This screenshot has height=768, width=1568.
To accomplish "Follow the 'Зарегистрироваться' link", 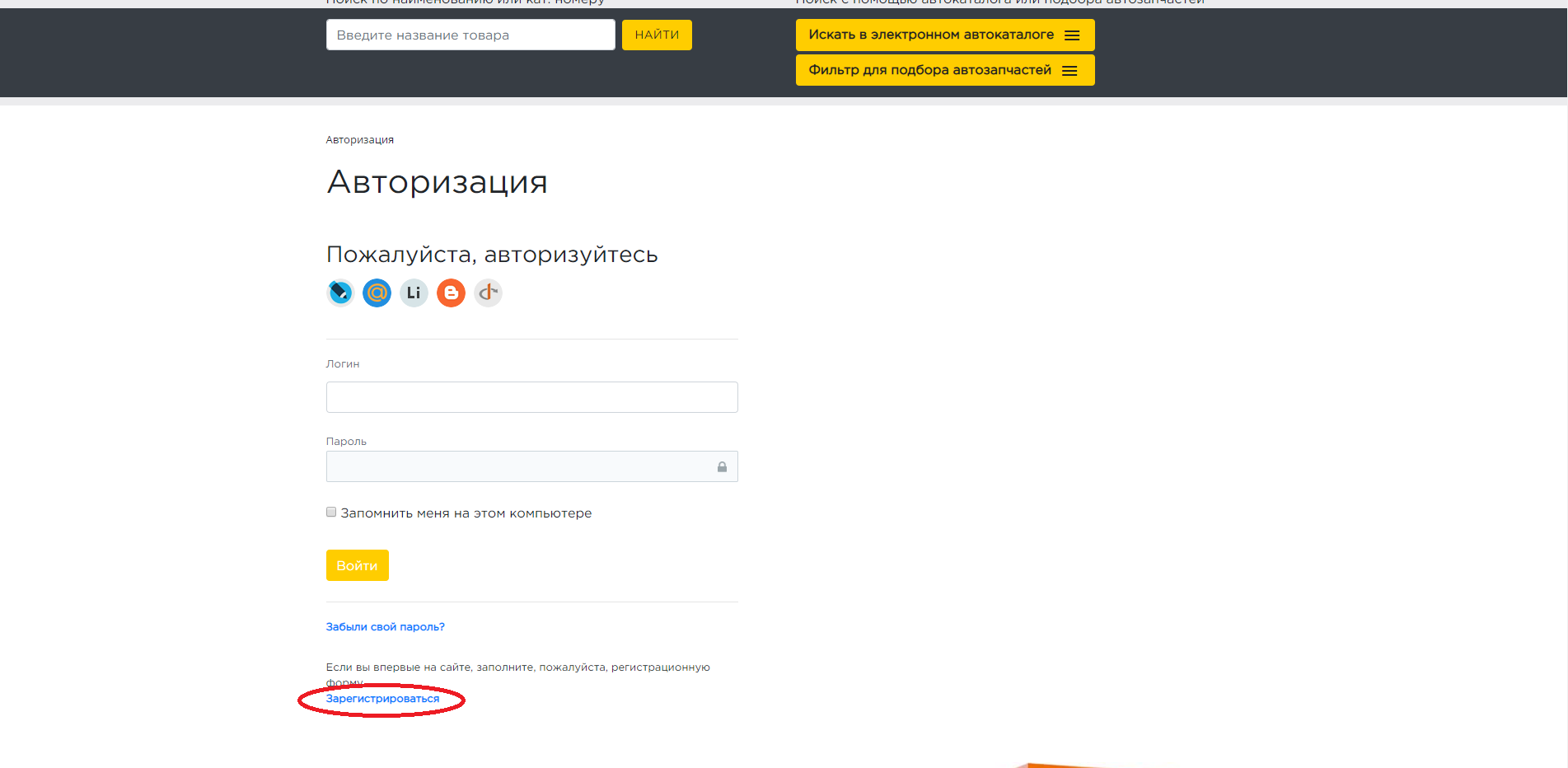I will (382, 699).
